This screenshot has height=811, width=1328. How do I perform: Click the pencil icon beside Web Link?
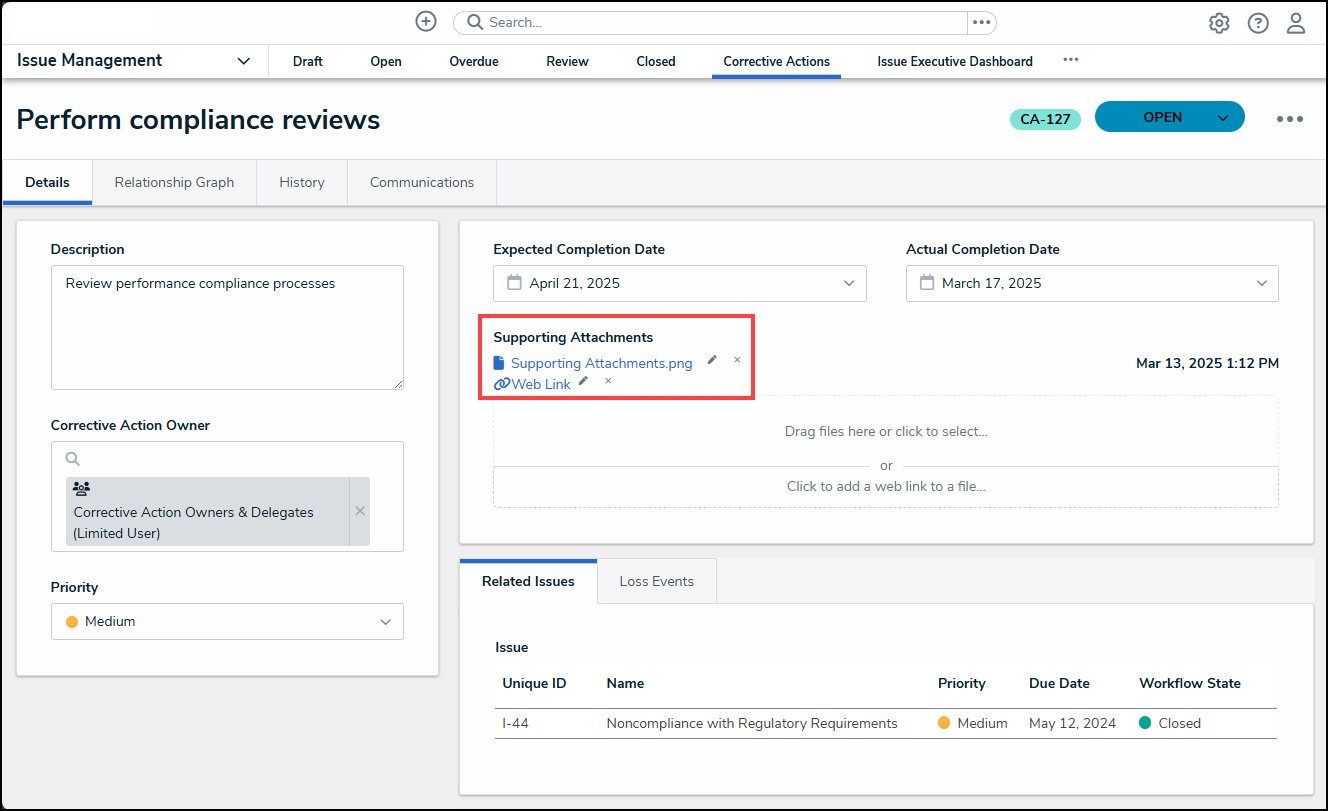coord(584,381)
